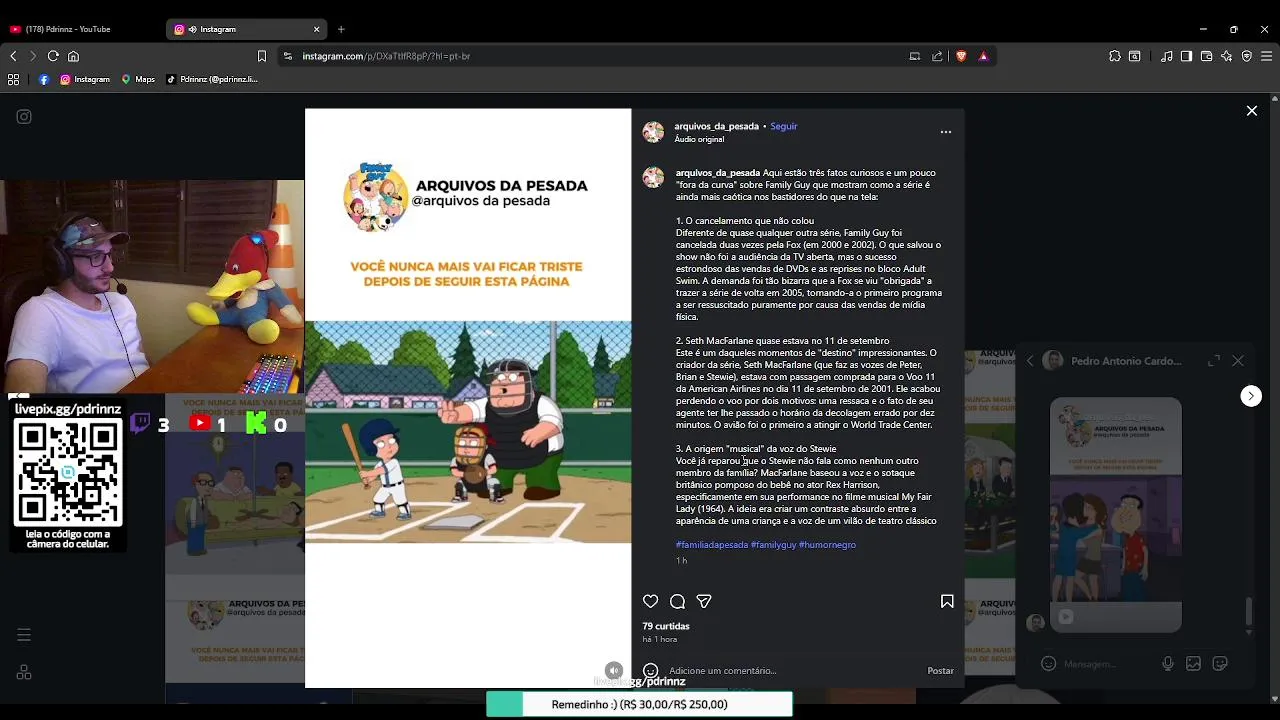Save the post with the bookmark icon
The width and height of the screenshot is (1280, 720).
click(947, 601)
